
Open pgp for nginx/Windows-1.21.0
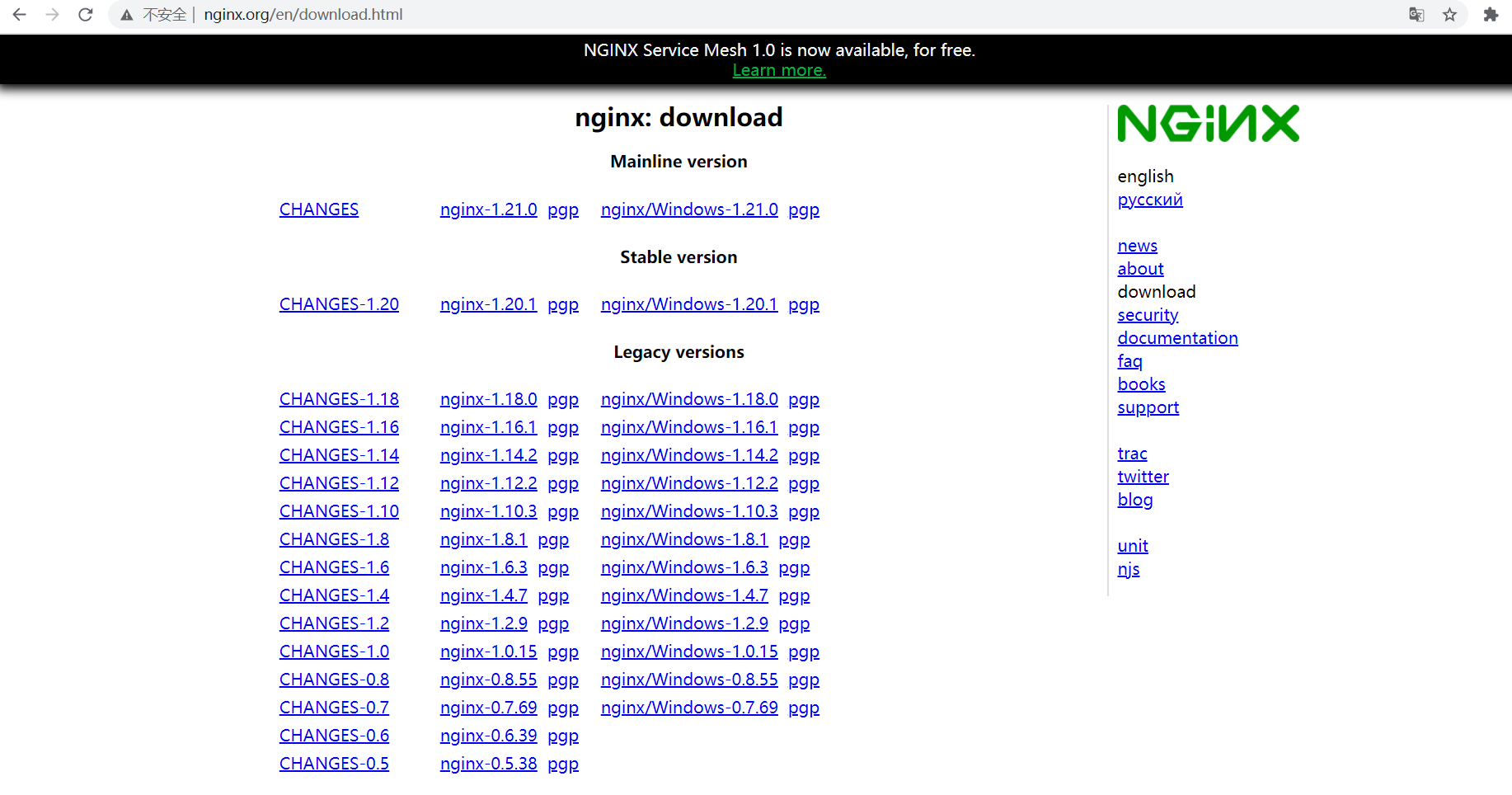tap(804, 210)
